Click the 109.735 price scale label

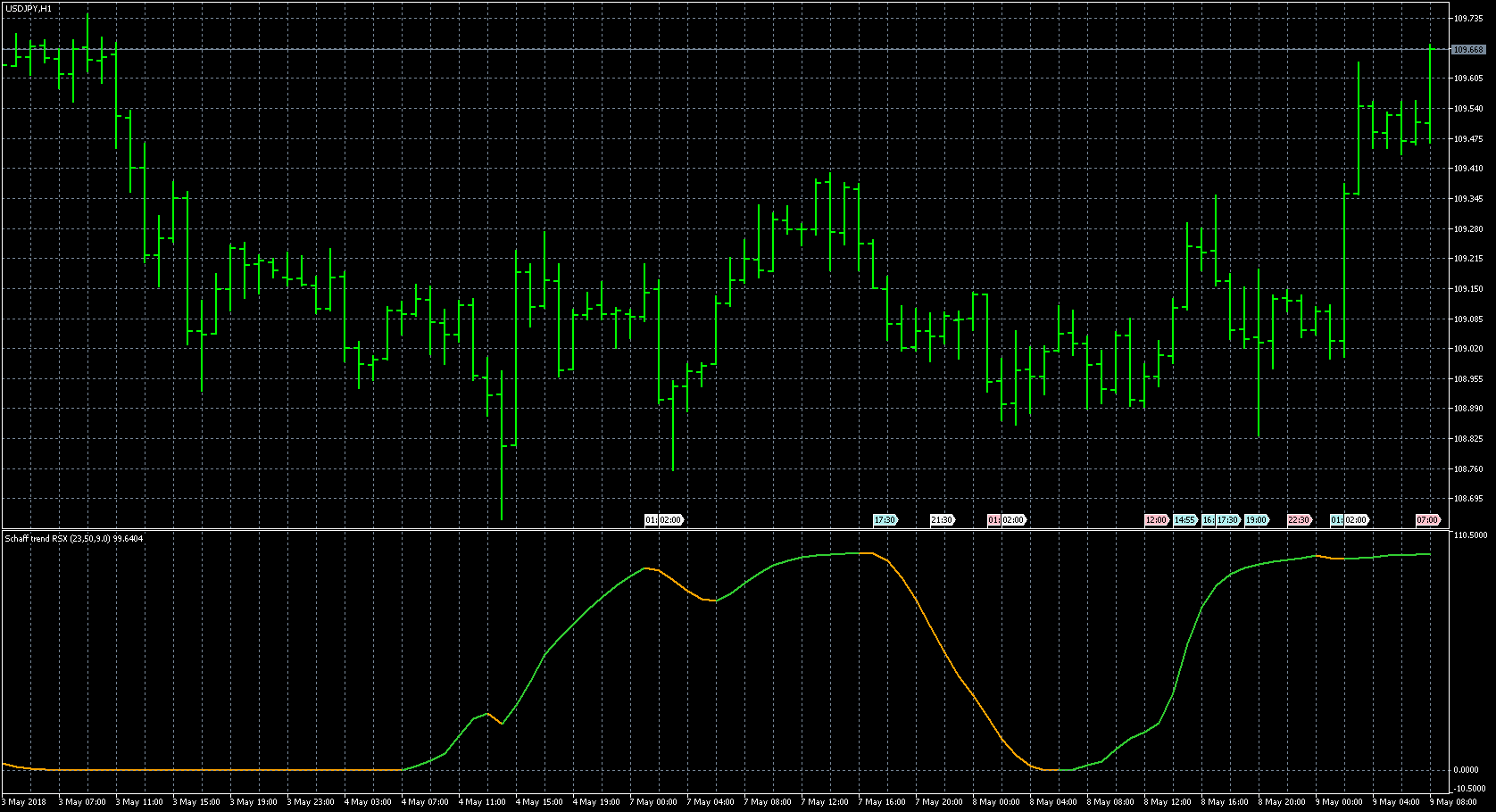[x=1468, y=18]
